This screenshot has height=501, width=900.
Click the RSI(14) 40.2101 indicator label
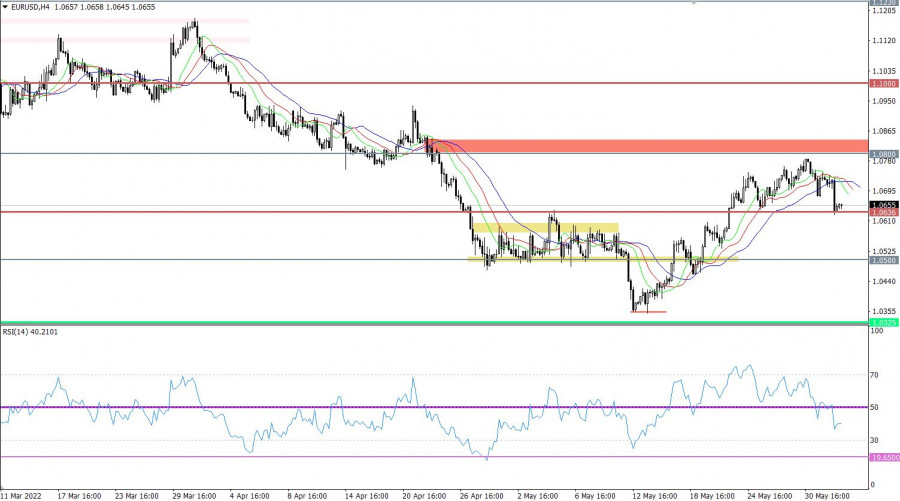(30, 332)
